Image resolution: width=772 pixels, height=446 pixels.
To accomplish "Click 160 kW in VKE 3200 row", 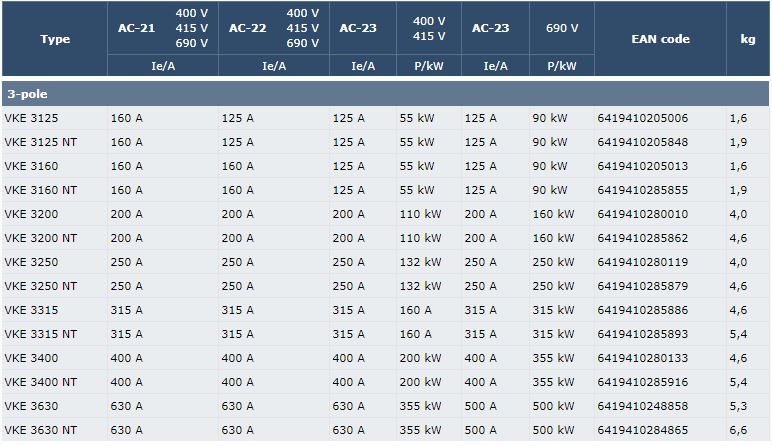I will 553,214.
